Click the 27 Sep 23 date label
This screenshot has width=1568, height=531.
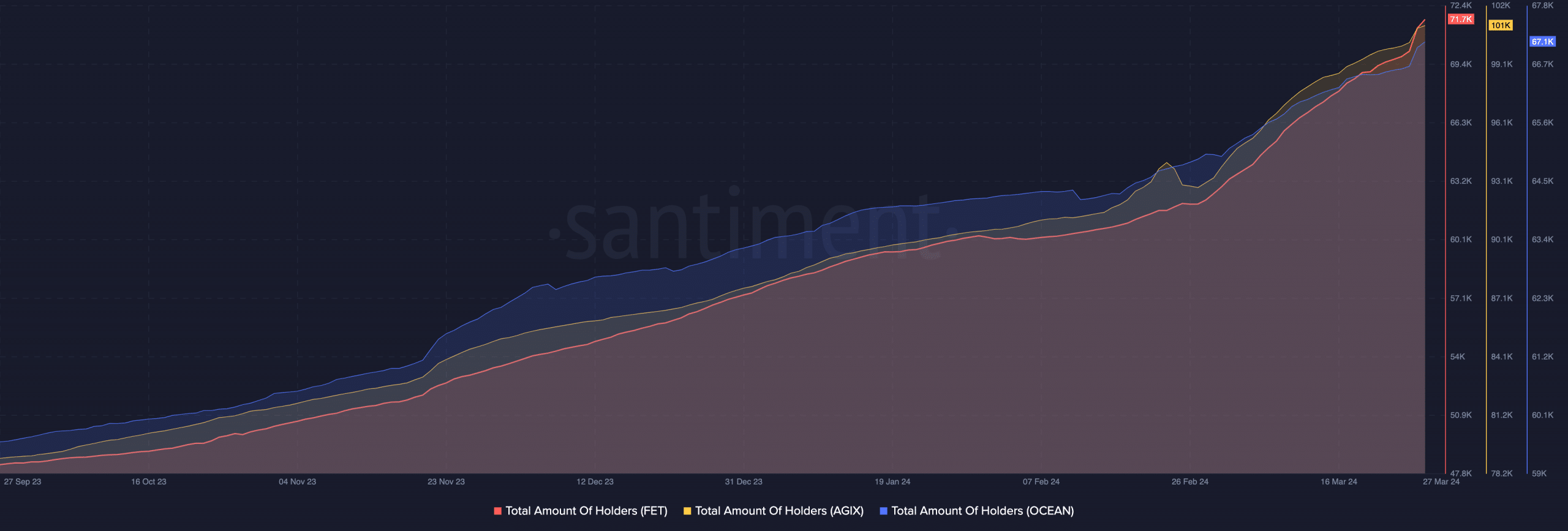pyautogui.click(x=23, y=481)
